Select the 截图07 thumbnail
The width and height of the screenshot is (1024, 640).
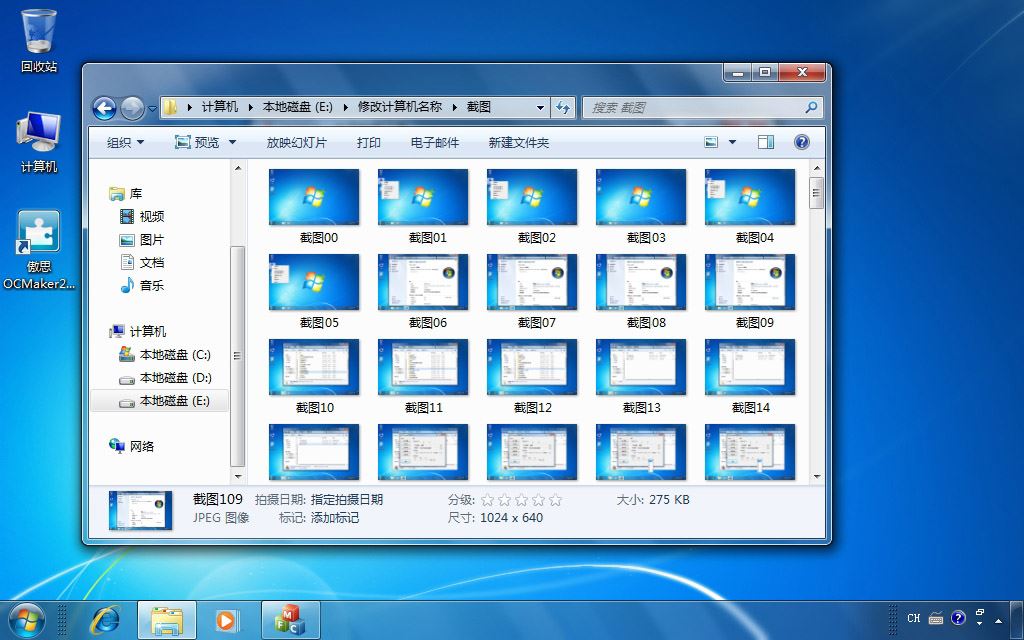click(532, 282)
